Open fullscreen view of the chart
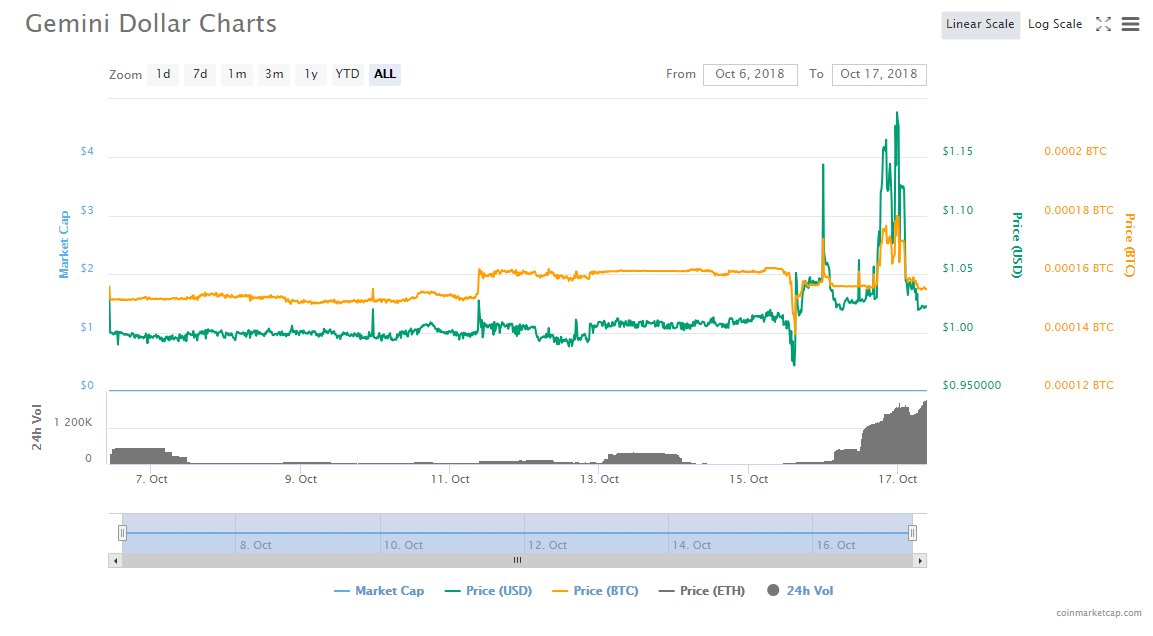The height and width of the screenshot is (636, 1153). coord(1103,24)
